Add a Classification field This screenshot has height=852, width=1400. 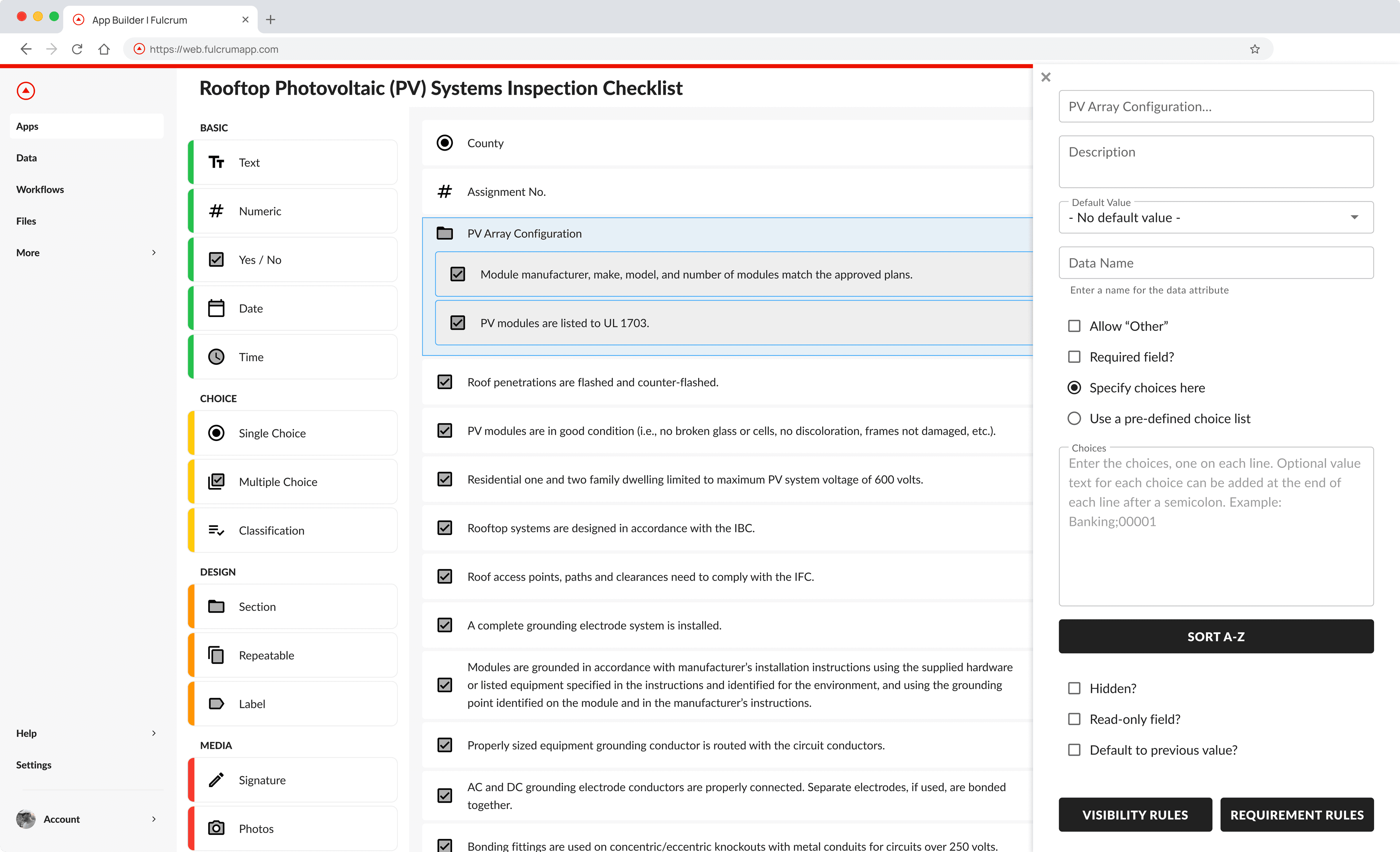click(292, 530)
